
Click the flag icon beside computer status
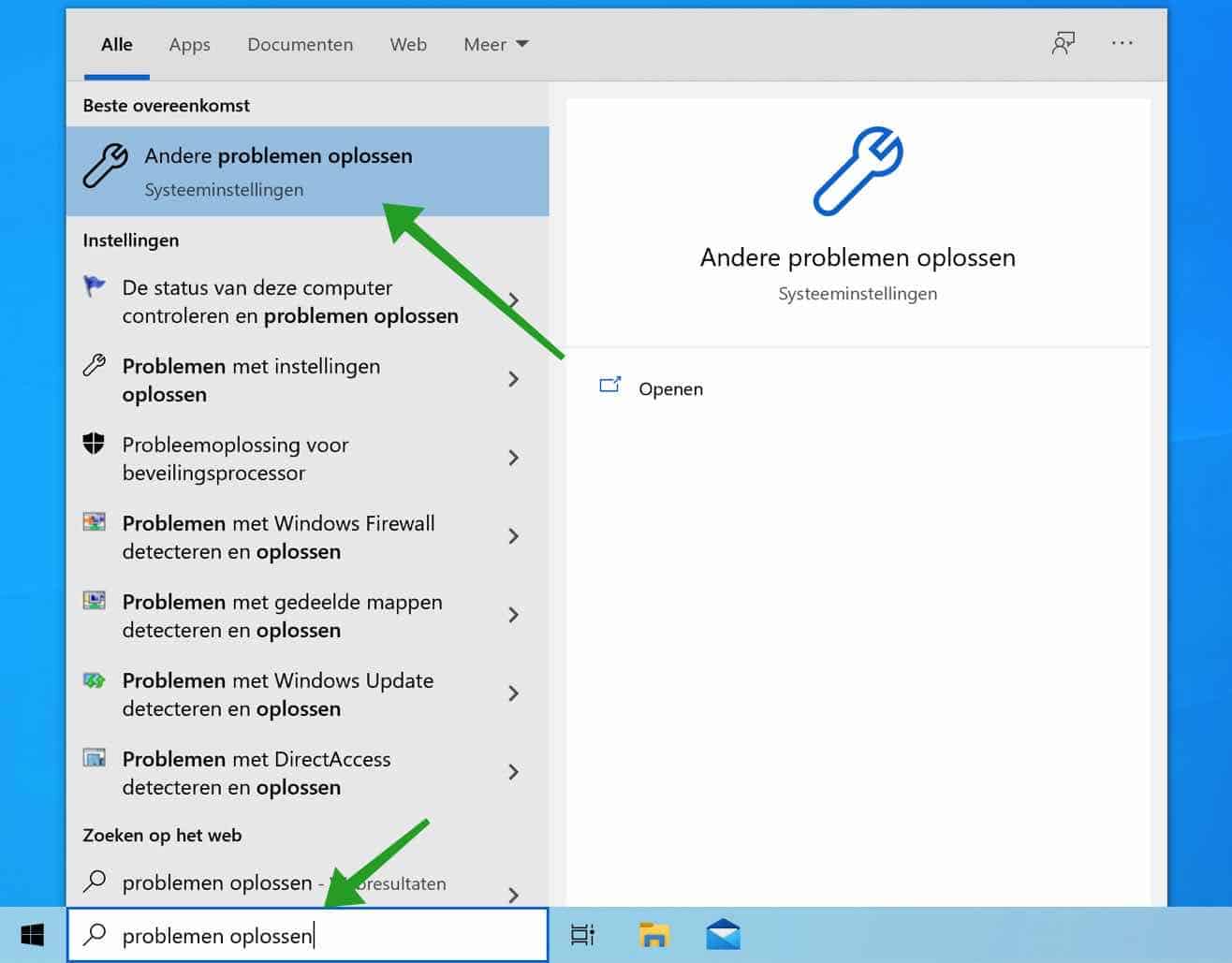coord(94,285)
